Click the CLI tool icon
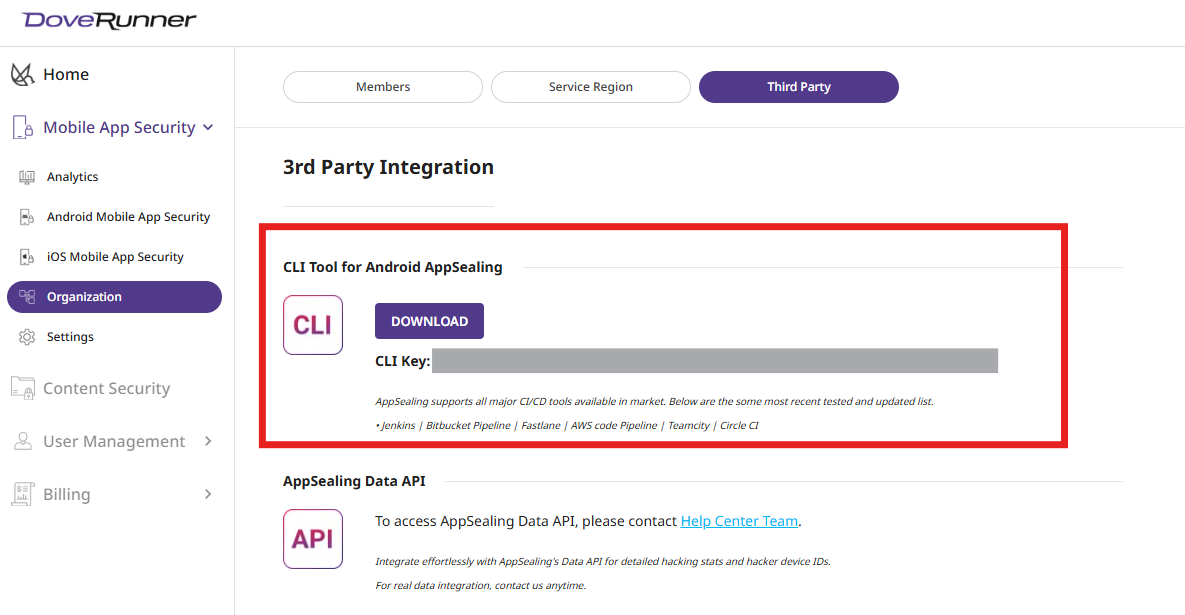The height and width of the screenshot is (615, 1185). point(312,324)
